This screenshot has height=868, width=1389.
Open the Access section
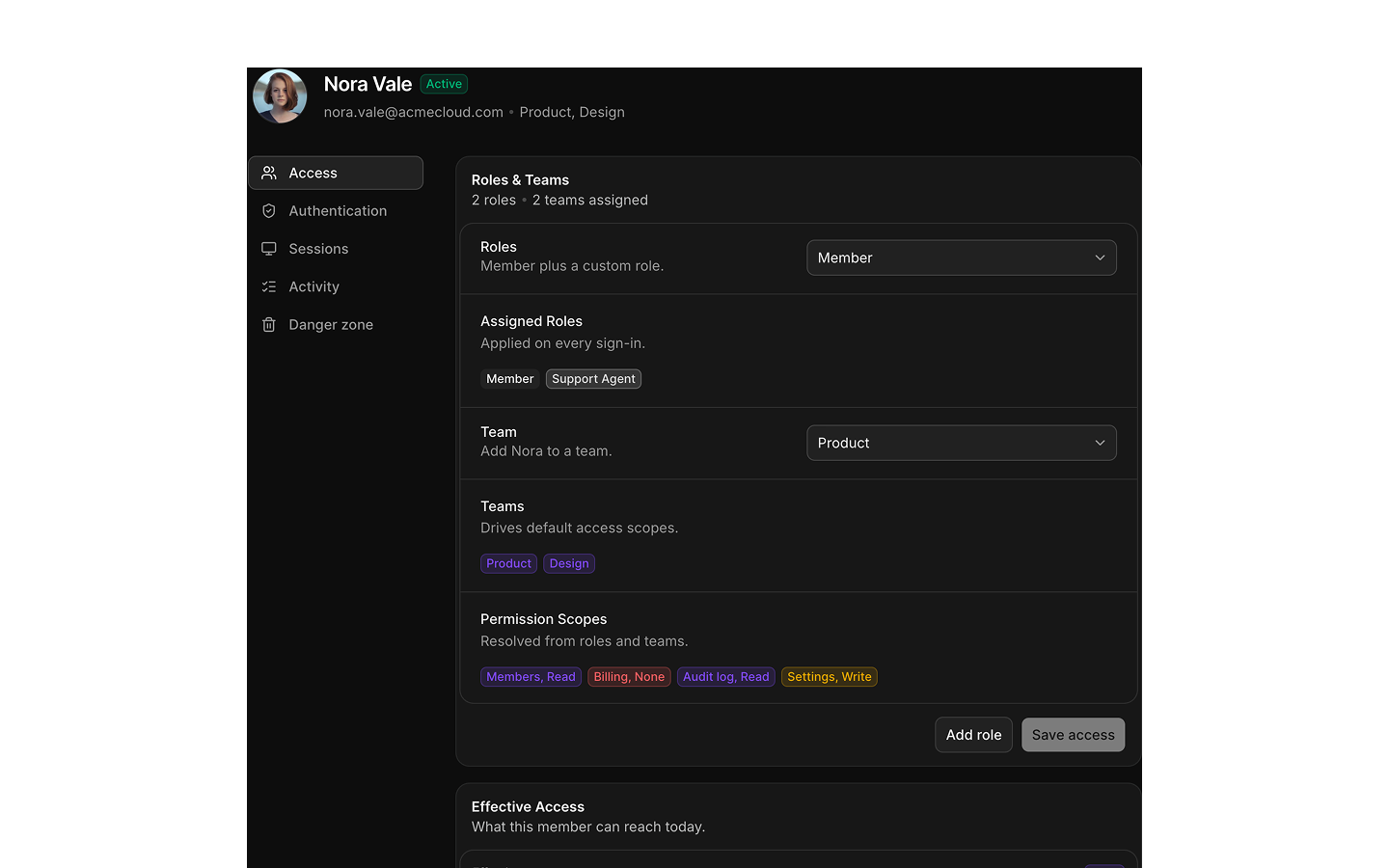[x=336, y=173]
